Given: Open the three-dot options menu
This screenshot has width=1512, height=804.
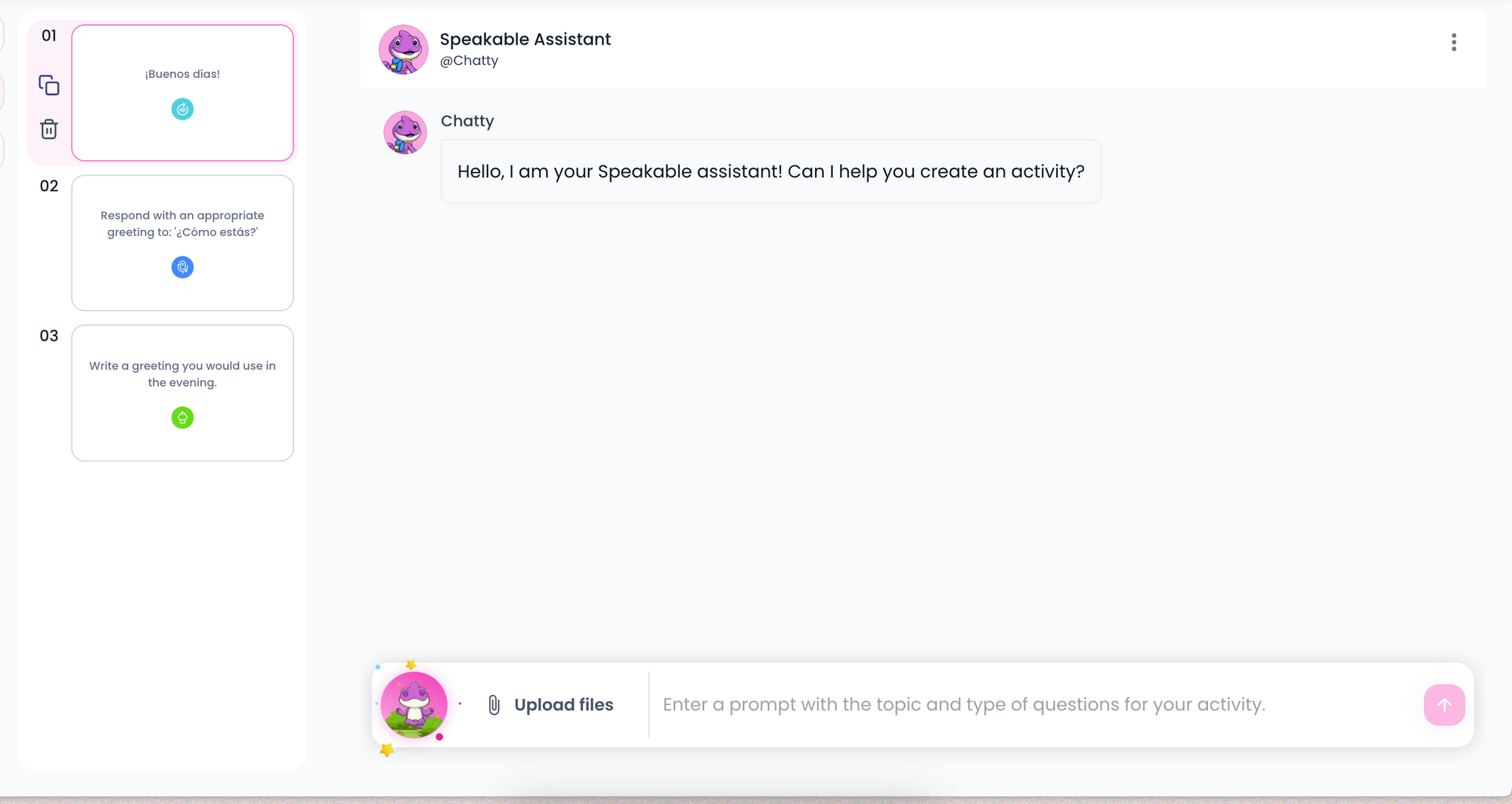Looking at the screenshot, I should coord(1453,42).
